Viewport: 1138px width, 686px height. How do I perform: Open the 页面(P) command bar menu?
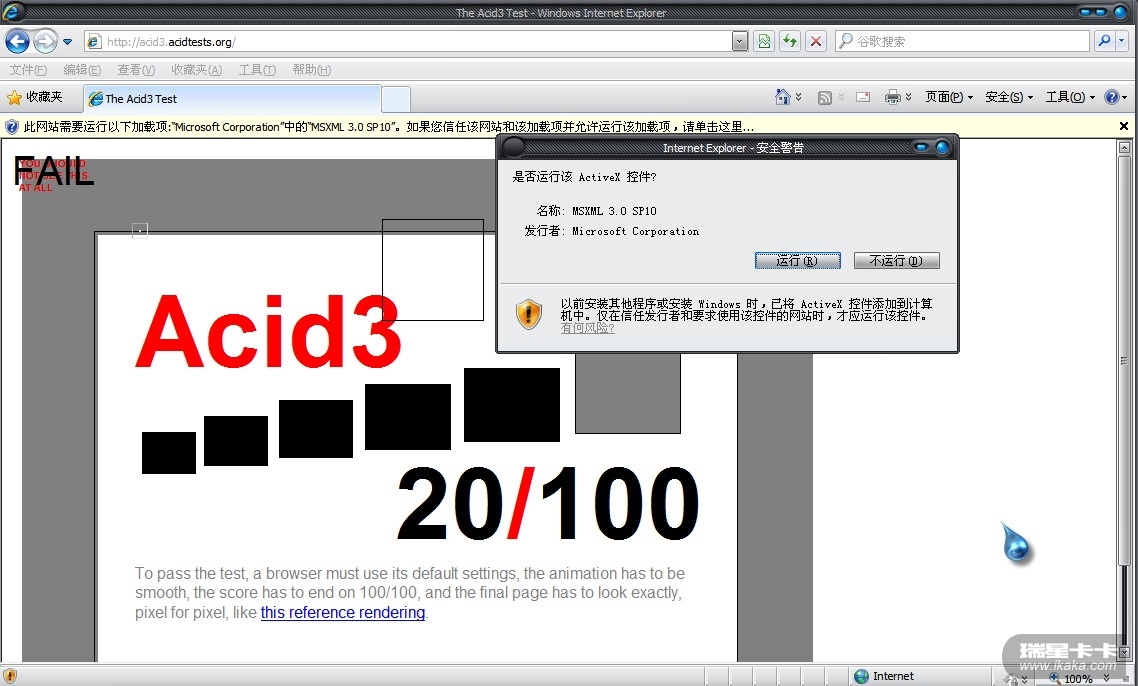(x=949, y=97)
